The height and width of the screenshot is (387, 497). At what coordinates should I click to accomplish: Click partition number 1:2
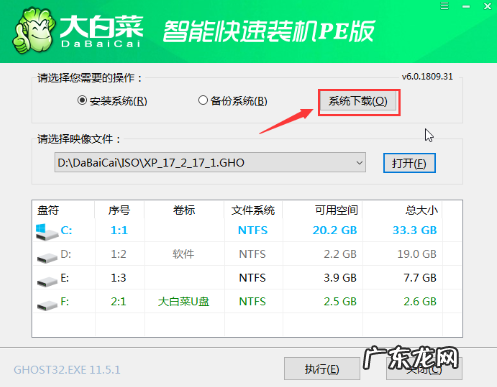(x=119, y=254)
